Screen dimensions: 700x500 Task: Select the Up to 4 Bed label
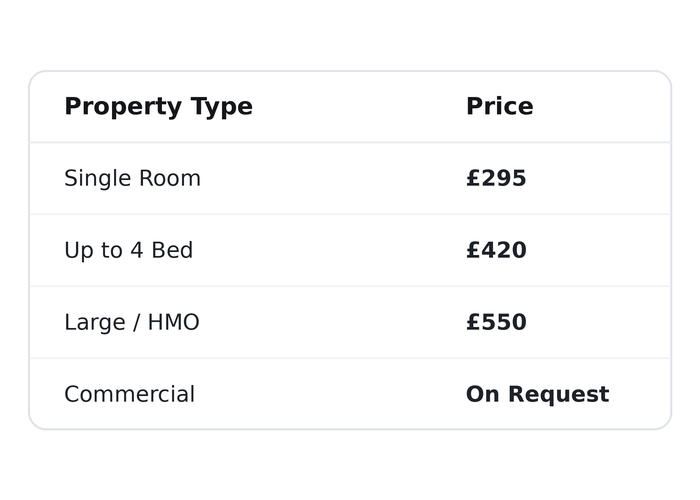tap(129, 251)
